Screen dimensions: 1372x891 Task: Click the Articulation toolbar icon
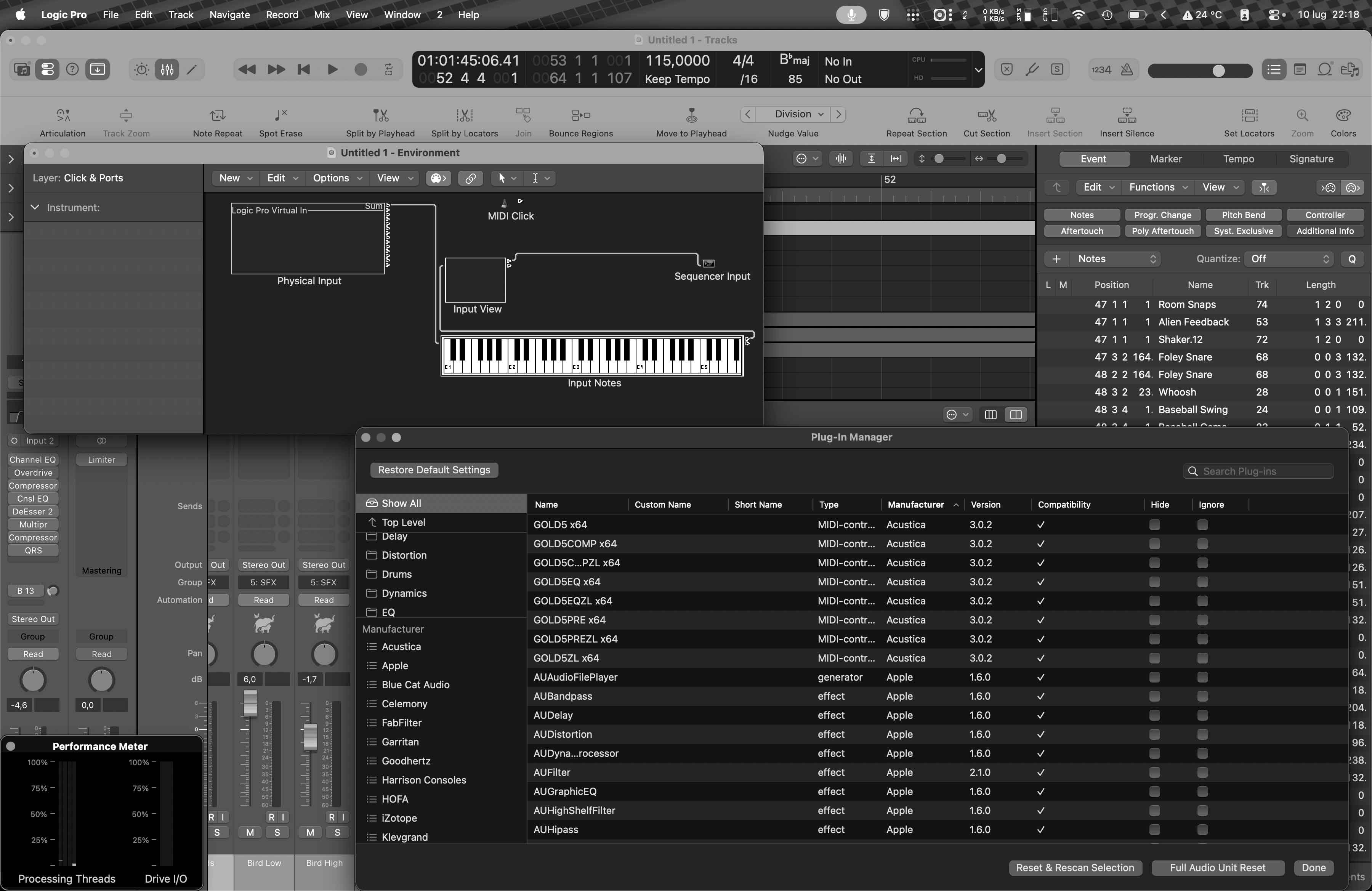63,115
